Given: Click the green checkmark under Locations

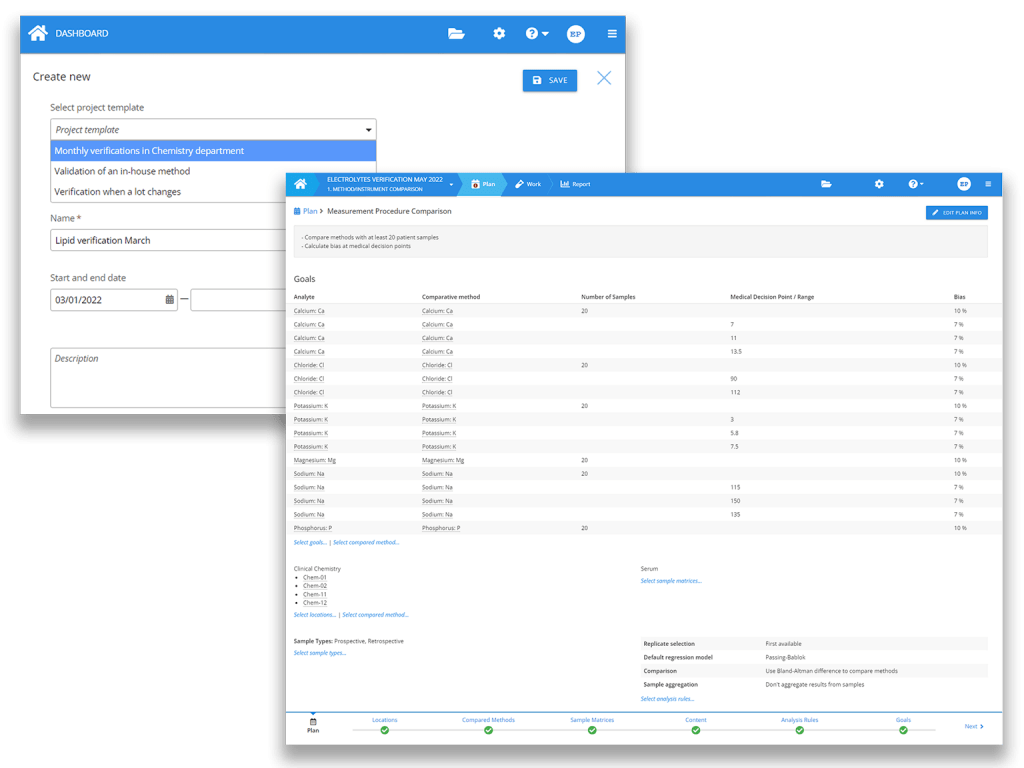Looking at the screenshot, I should pyautogui.click(x=383, y=731).
